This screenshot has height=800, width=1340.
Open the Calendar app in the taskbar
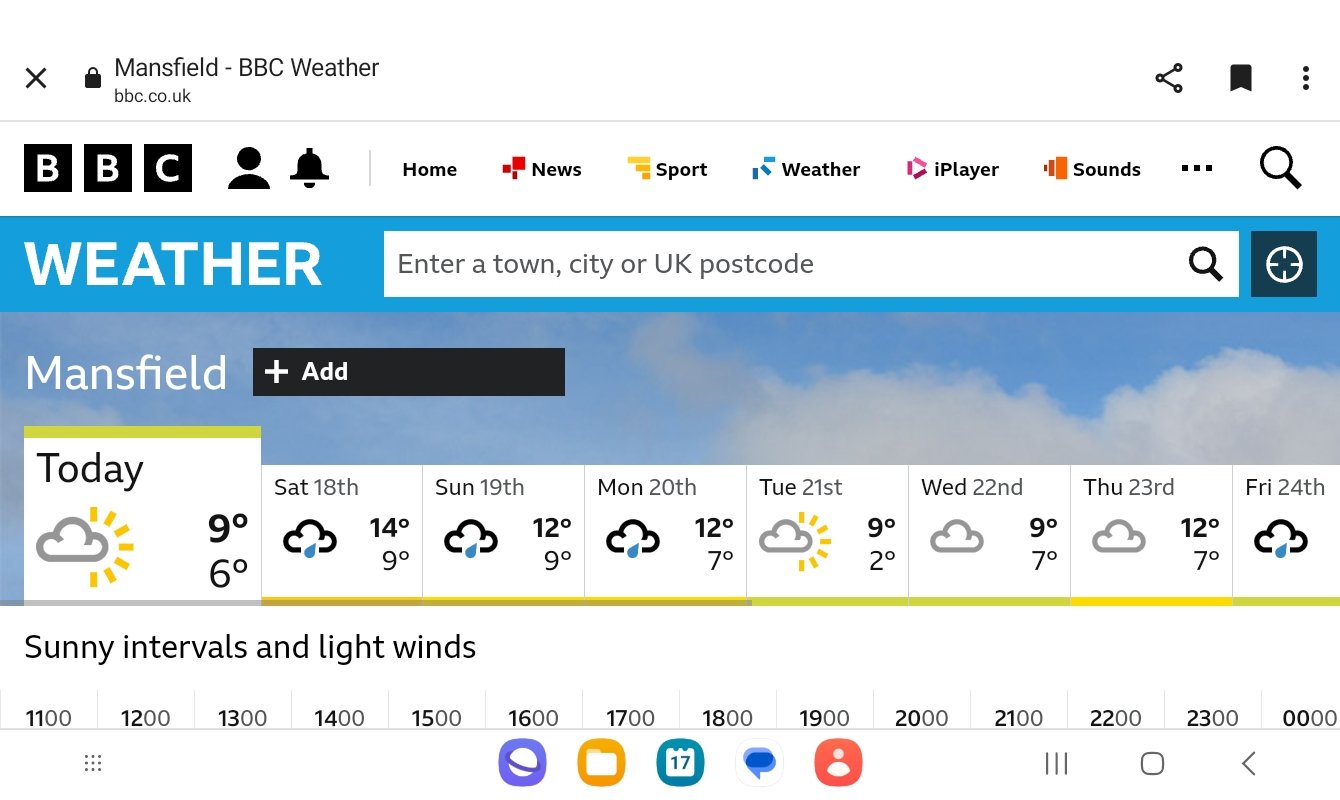[680, 764]
